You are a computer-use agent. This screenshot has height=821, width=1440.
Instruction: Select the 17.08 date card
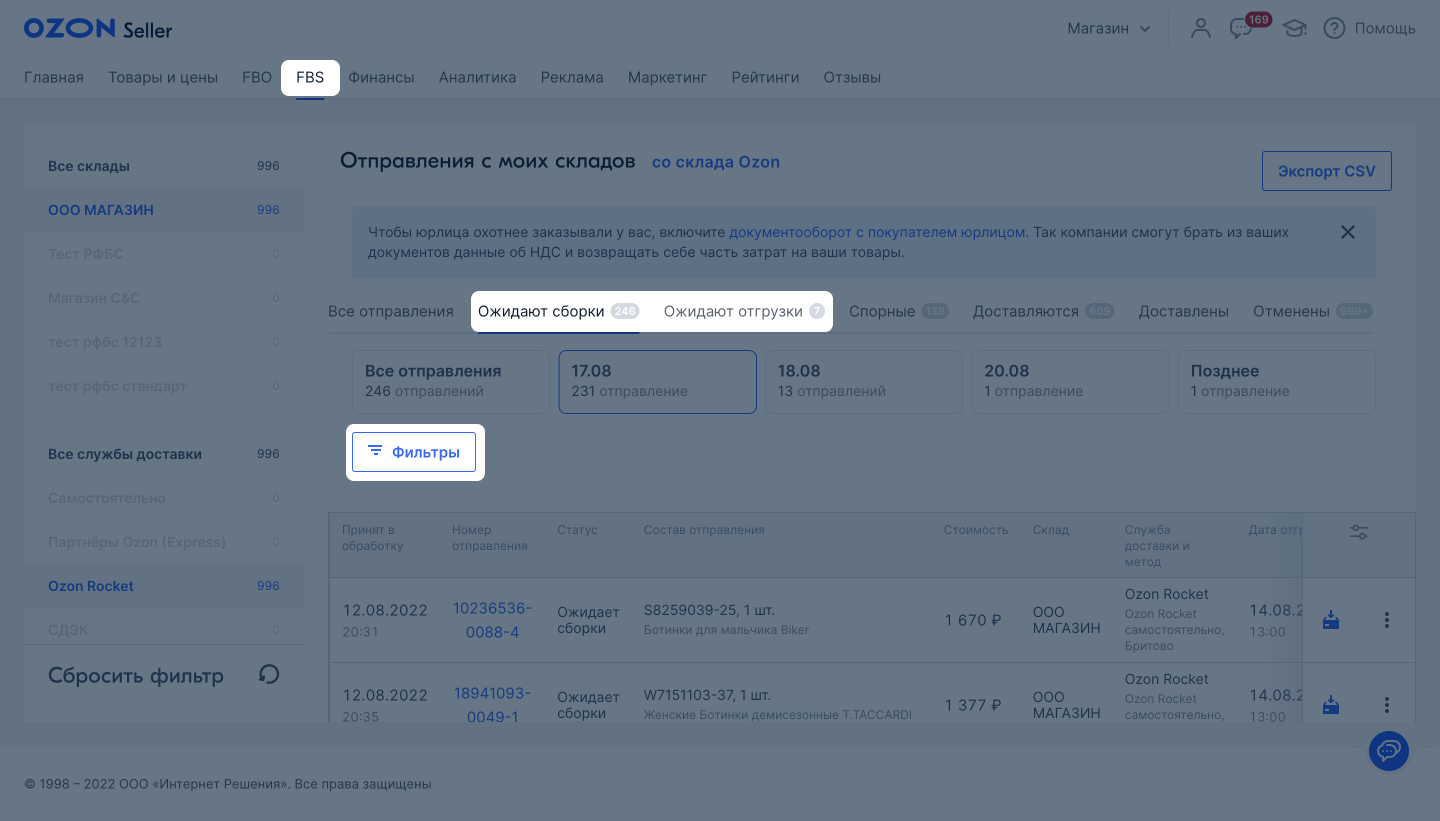pos(657,381)
